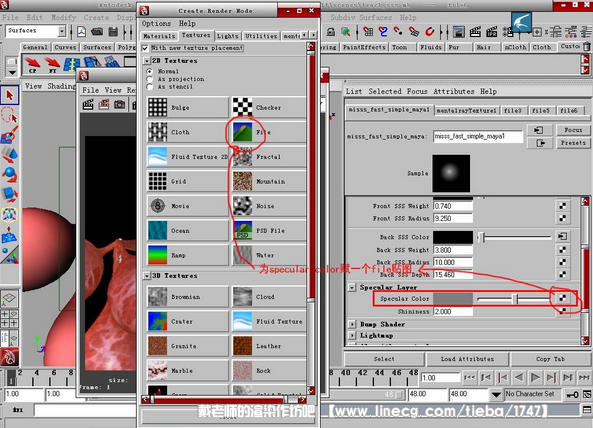Create a Checker texture
Viewport: 593px width, 428px height.
coord(268,107)
